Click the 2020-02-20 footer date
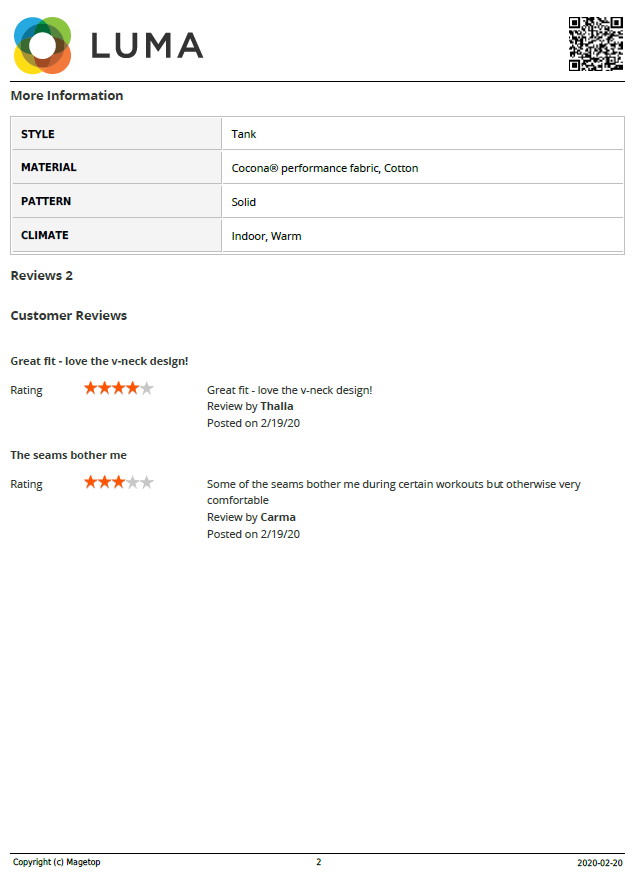The image size is (635, 880). click(x=600, y=862)
